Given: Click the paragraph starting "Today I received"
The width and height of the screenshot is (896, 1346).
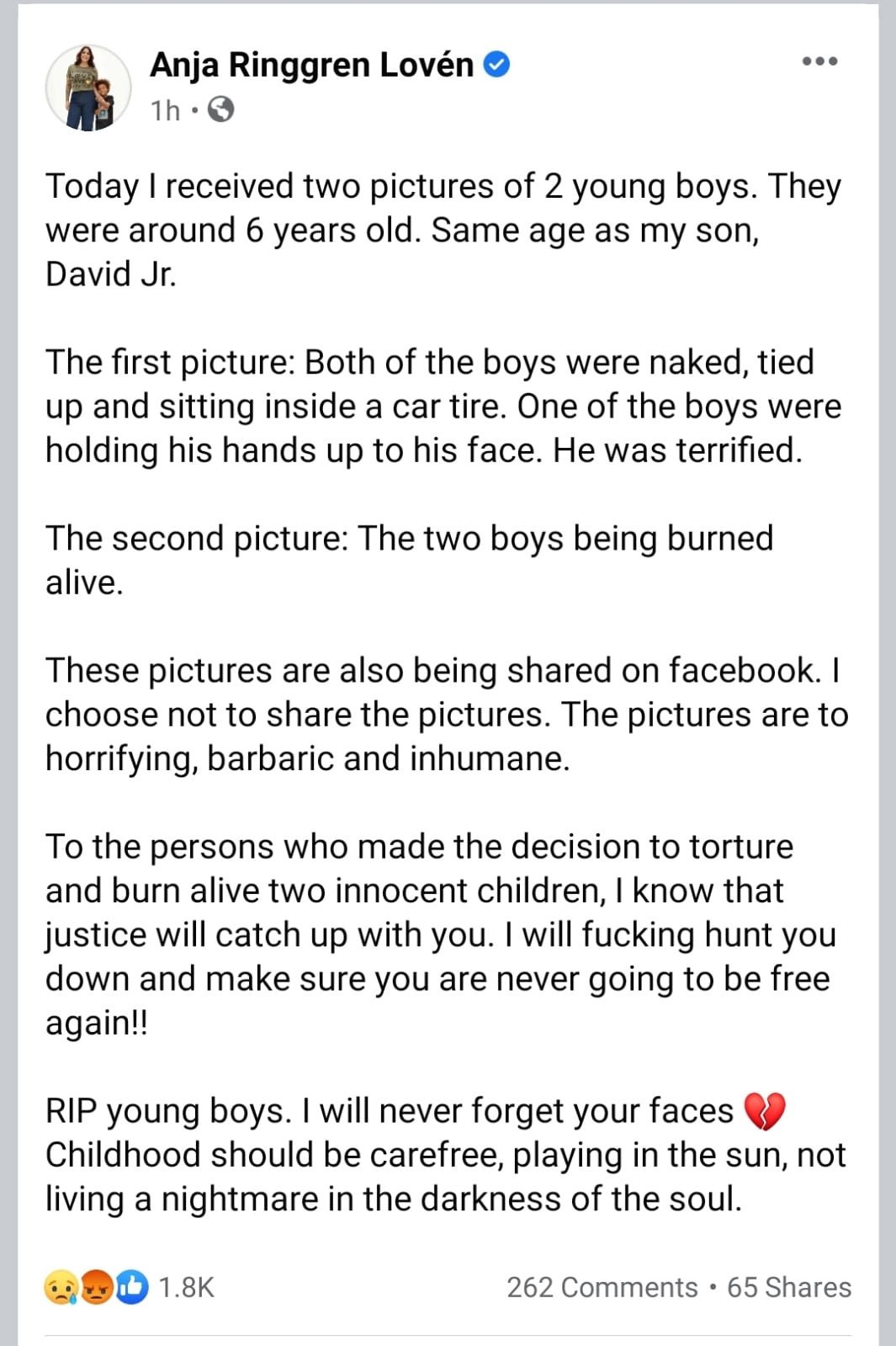Looking at the screenshot, I should (x=444, y=230).
